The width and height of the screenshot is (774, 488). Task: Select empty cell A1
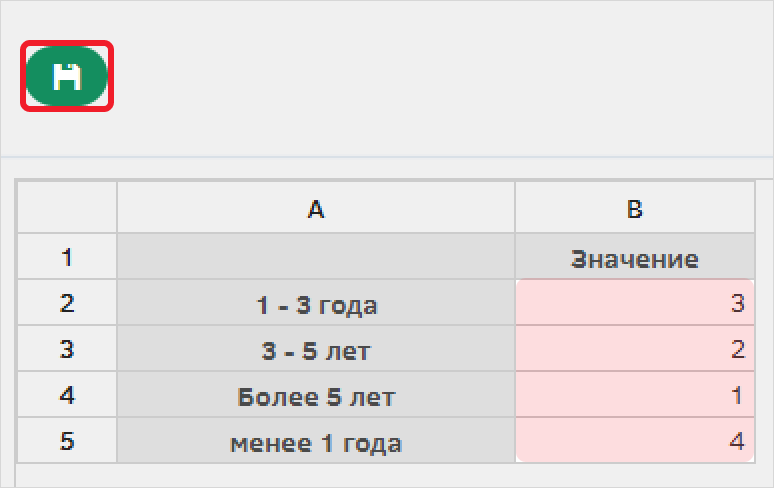[316, 256]
